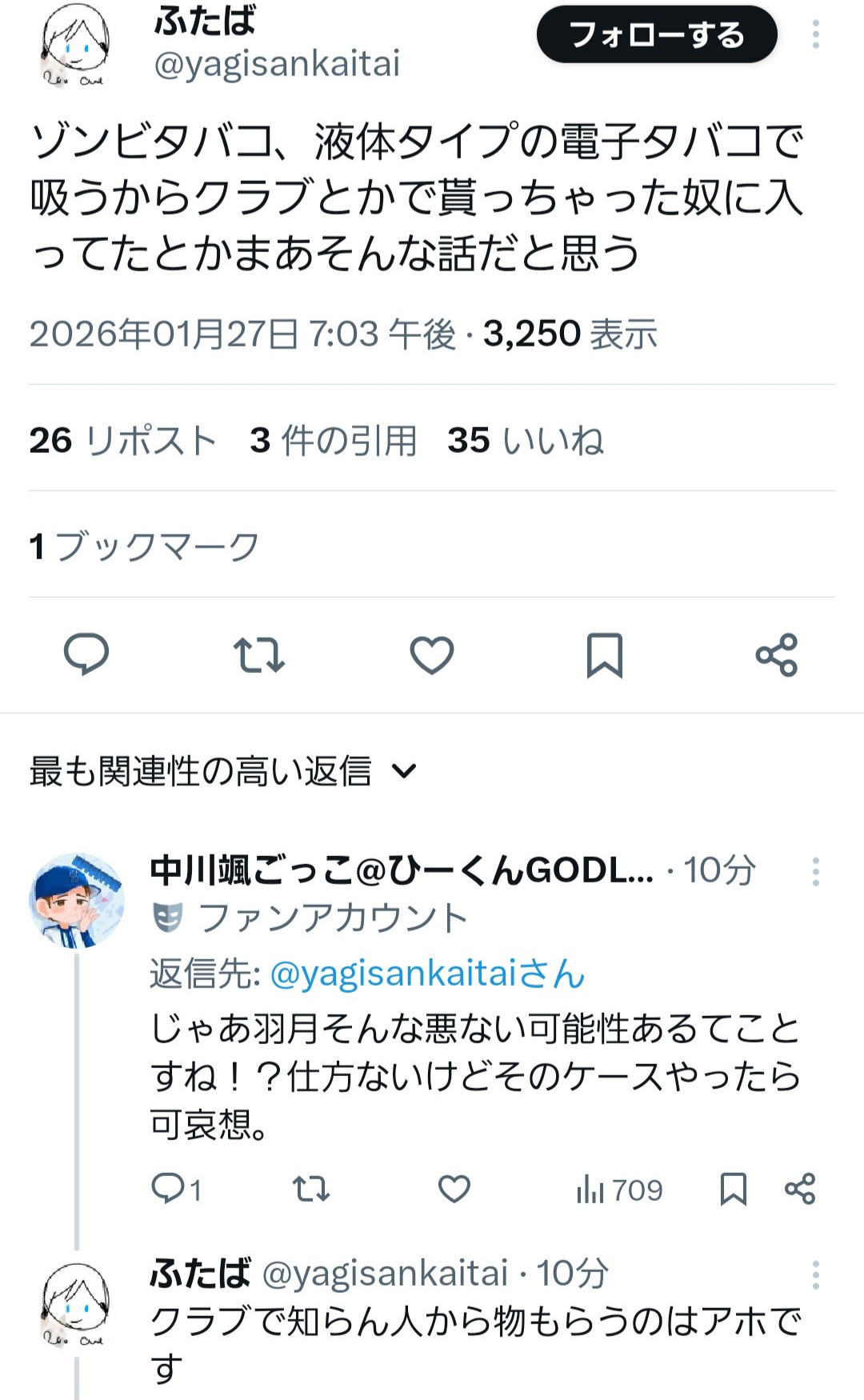Bookmark the main post
The height and width of the screenshot is (1400, 864).
click(x=605, y=655)
